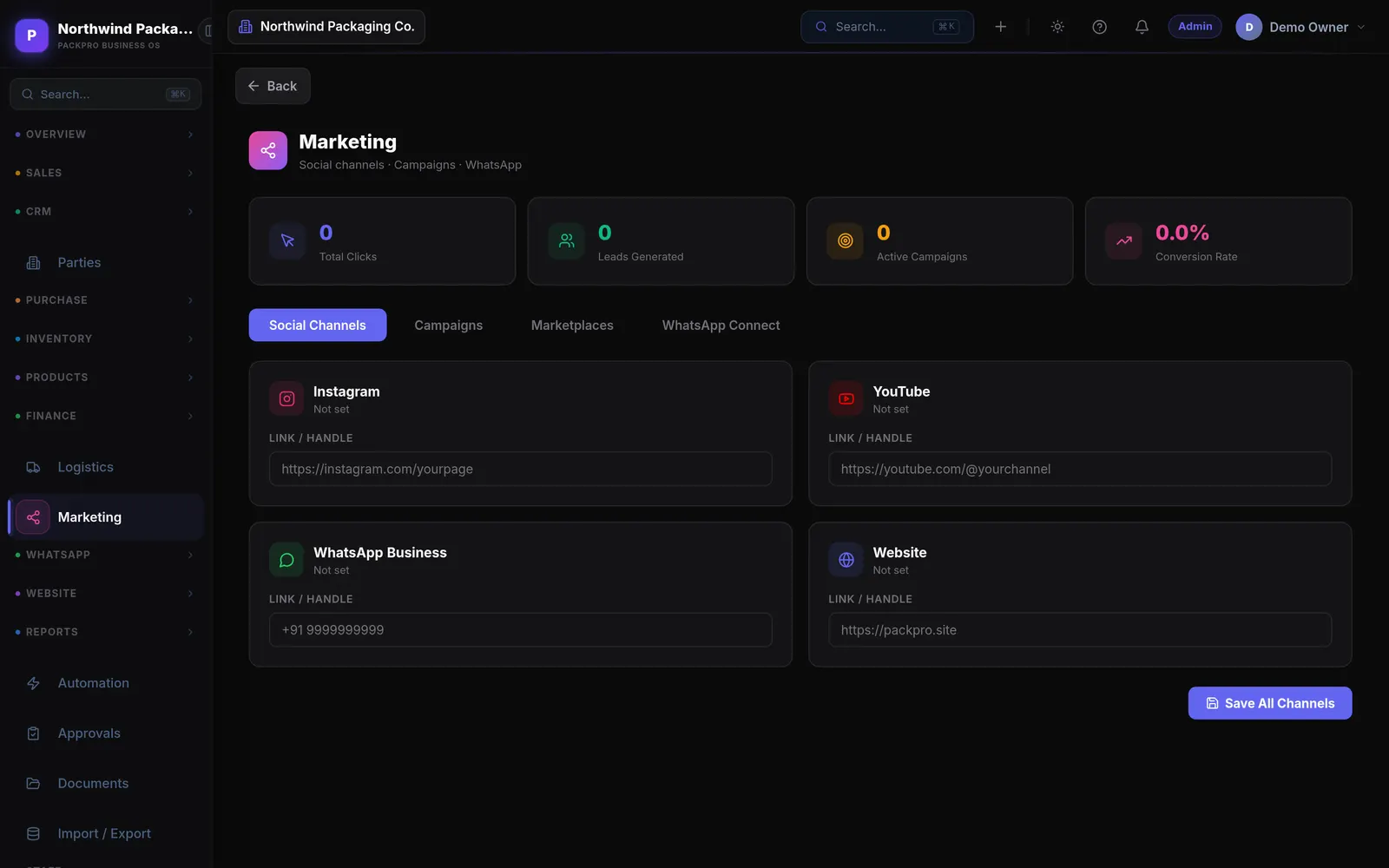1389x868 pixels.
Task: Click the WhatsApp Business number input field
Action: 521,630
